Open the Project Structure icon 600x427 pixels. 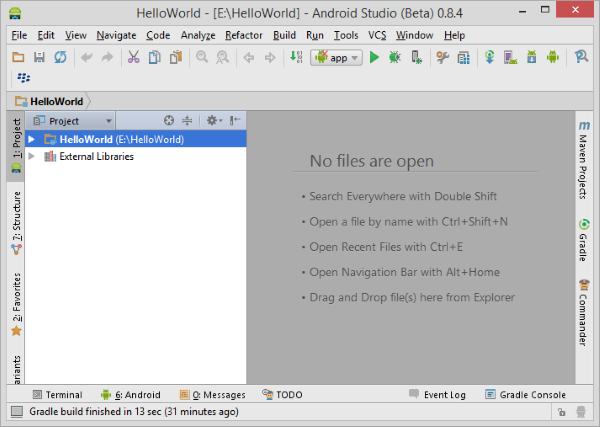(463, 58)
